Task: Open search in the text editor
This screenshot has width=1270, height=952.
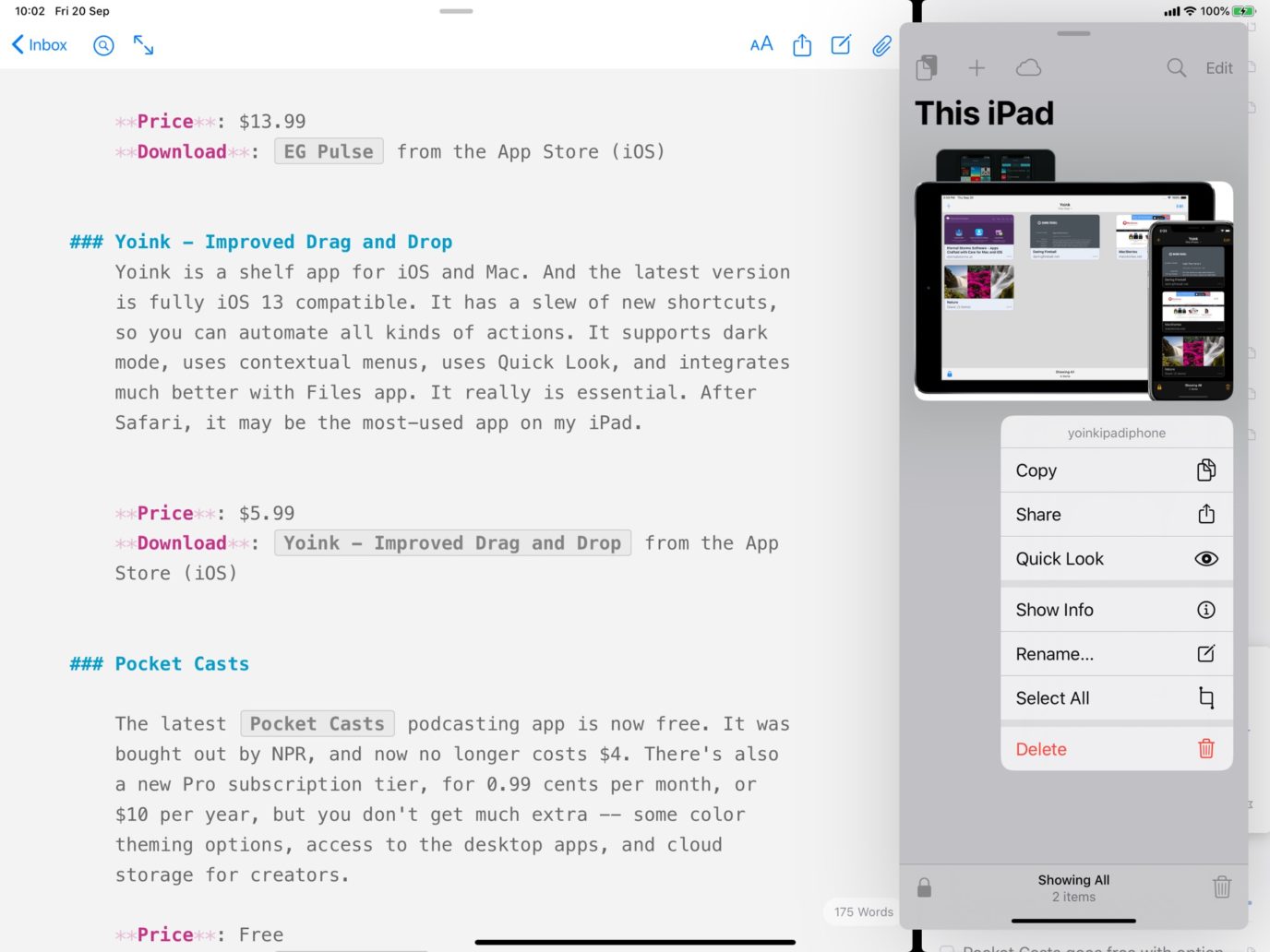Action: pos(102,44)
